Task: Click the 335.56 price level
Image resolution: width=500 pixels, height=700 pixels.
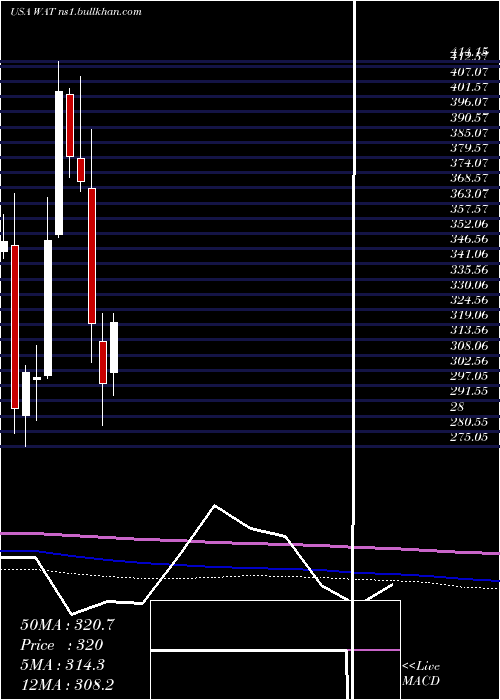Action: point(469,270)
